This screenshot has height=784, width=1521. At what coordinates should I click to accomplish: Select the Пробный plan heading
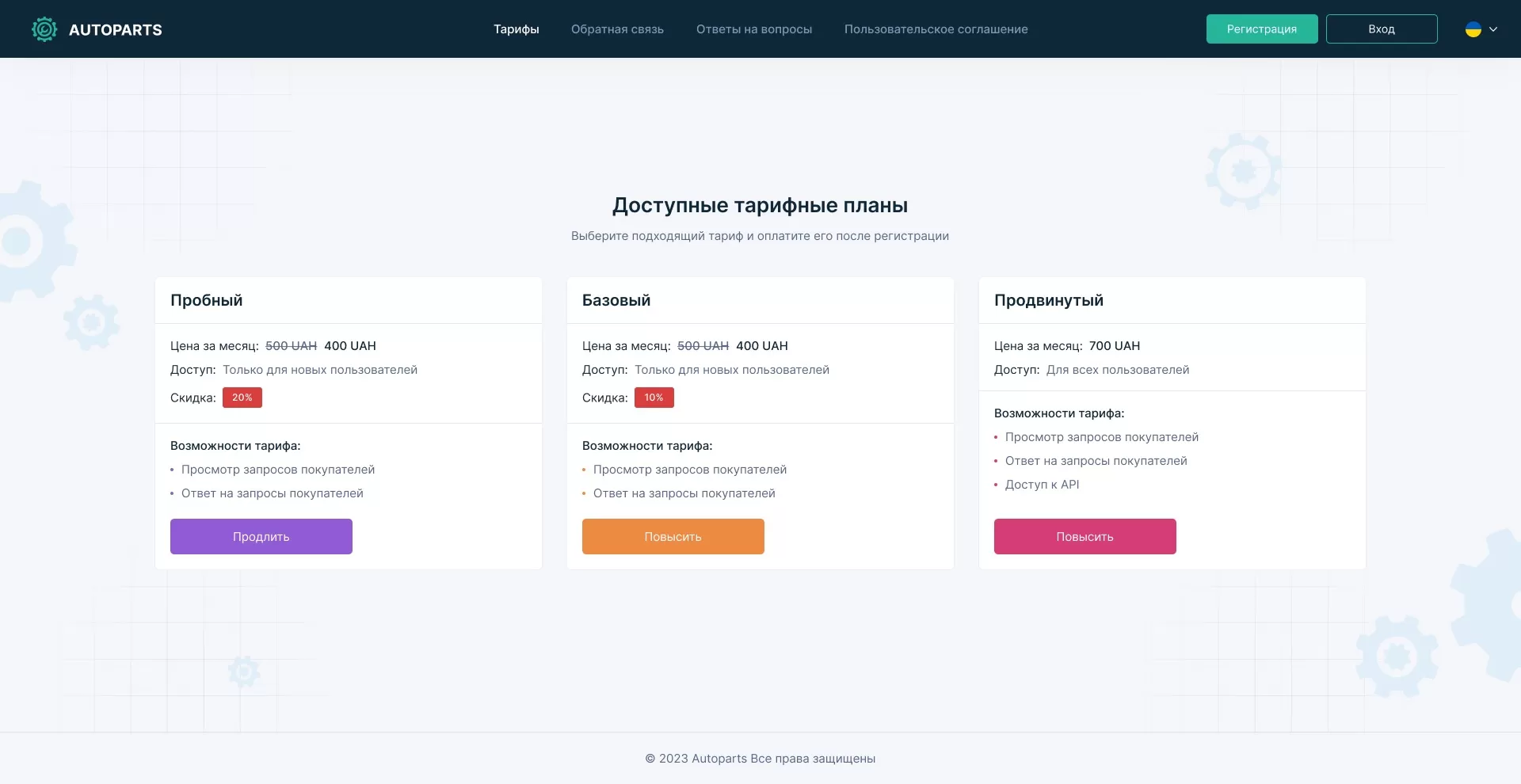click(x=207, y=300)
